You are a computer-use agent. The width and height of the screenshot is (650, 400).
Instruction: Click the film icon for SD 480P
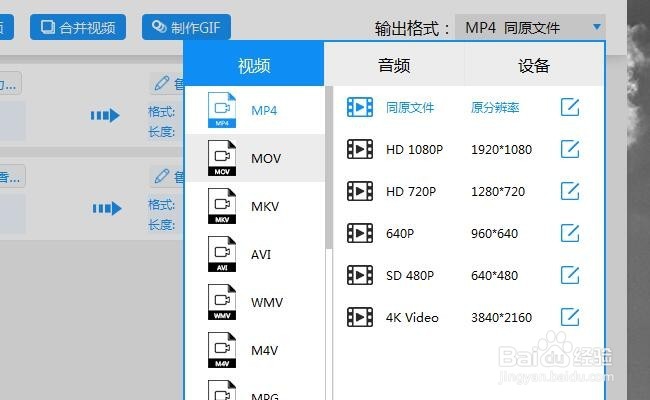click(x=360, y=275)
